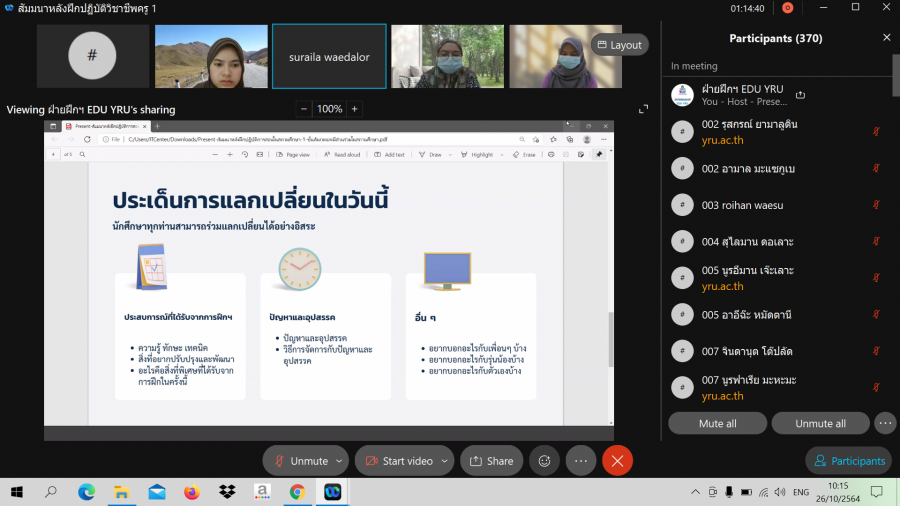Open the audio options arrow beside Unmute
This screenshot has width=900, height=506.
point(340,461)
